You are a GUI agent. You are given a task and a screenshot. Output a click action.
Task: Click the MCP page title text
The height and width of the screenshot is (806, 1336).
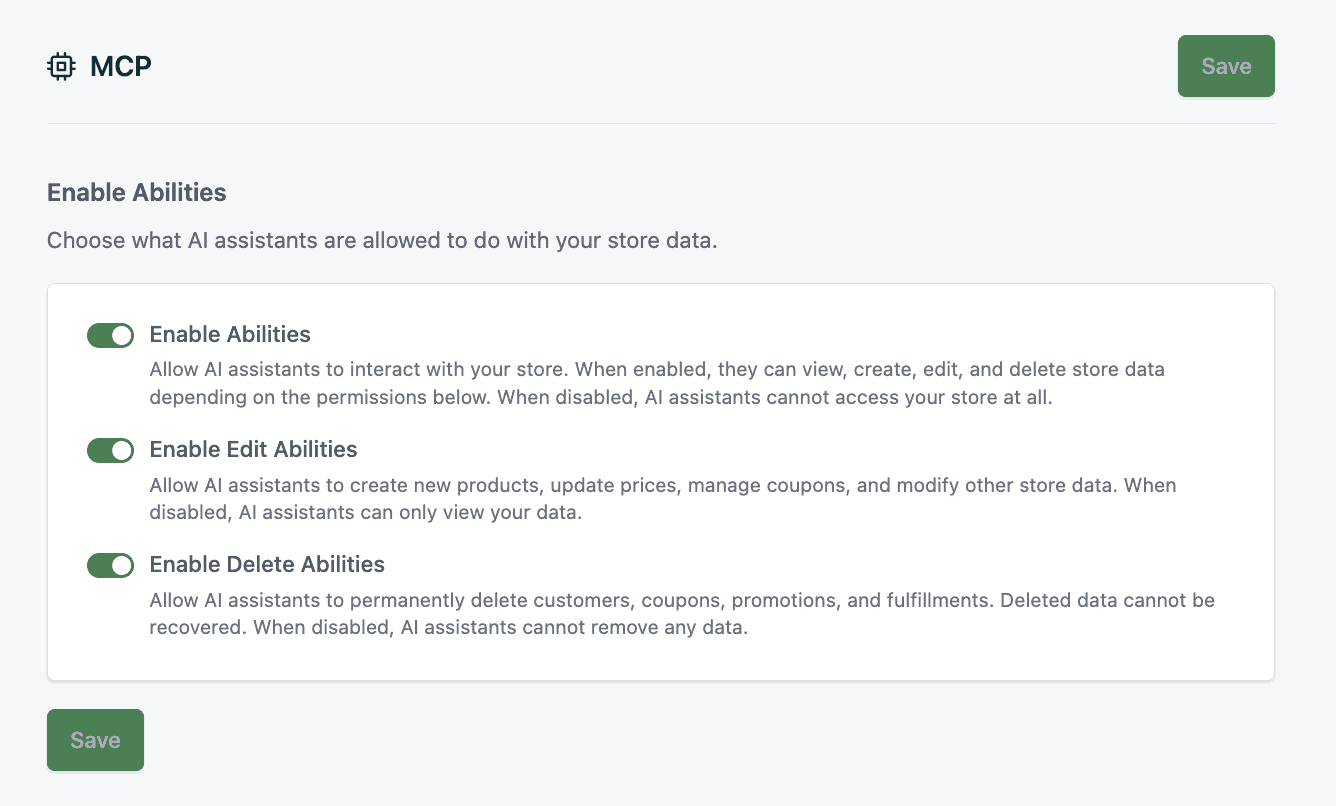tap(121, 67)
